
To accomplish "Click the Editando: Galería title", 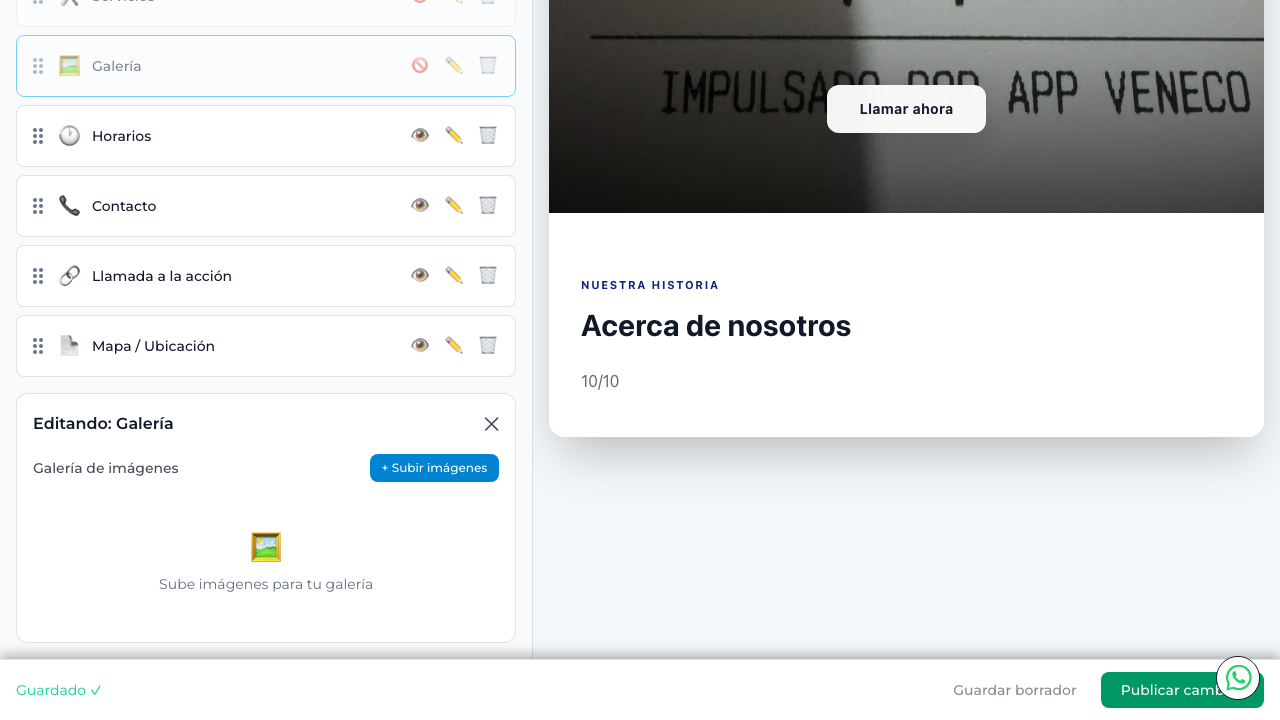I will (103, 424).
